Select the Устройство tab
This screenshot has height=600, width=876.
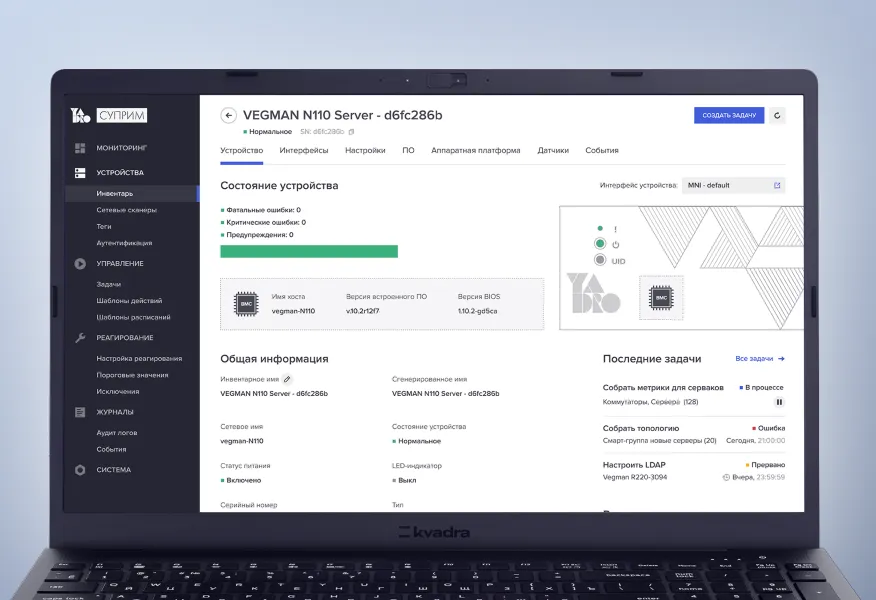pos(241,150)
